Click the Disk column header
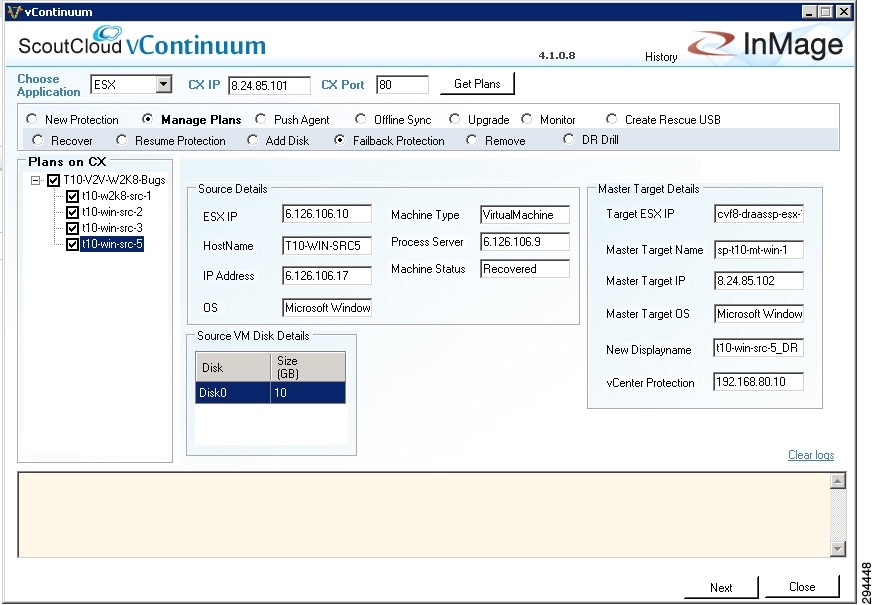 click(x=233, y=367)
